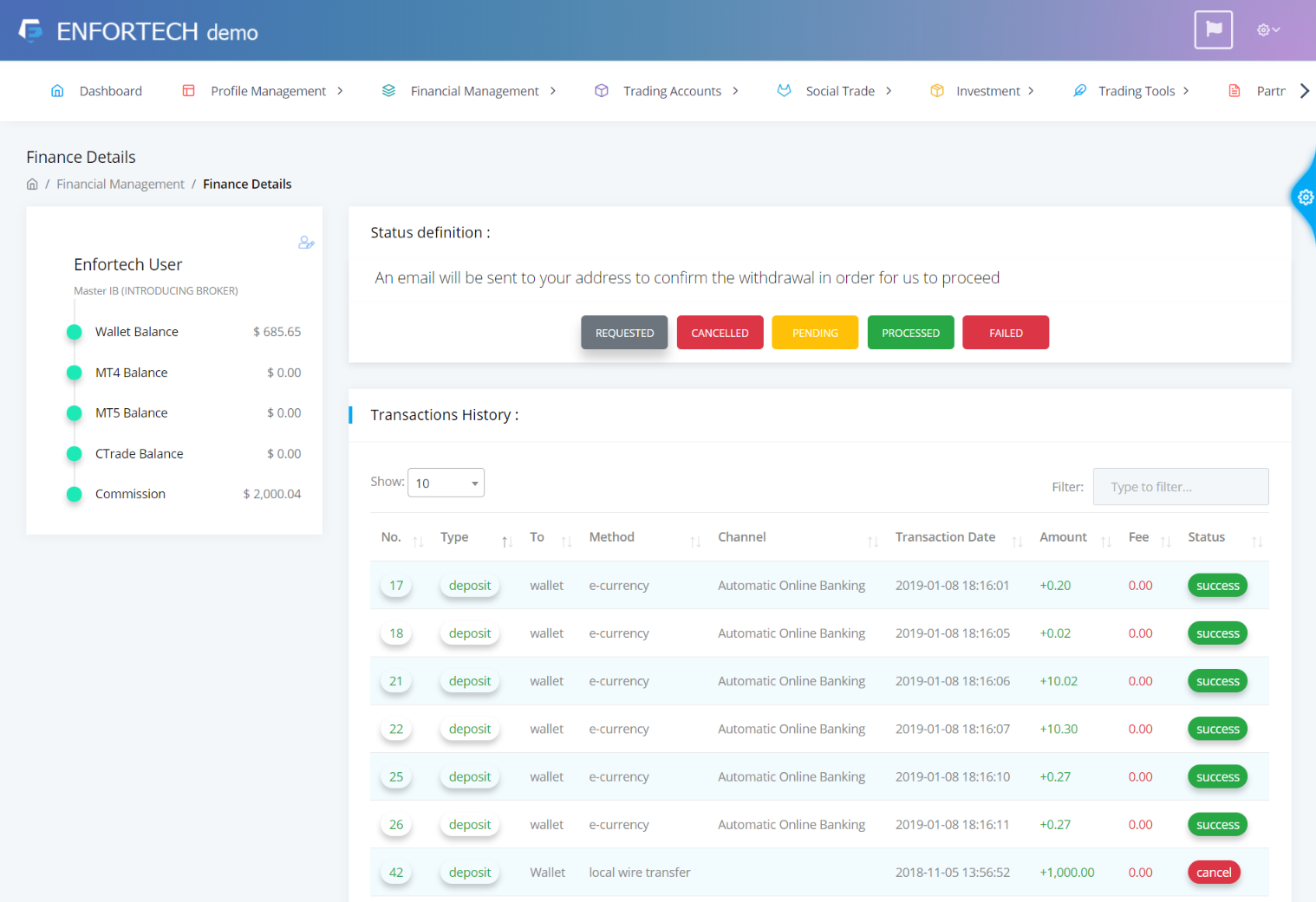This screenshot has width=1316, height=902.
Task: Sort transactions by Amount column
Action: pos(1105,541)
